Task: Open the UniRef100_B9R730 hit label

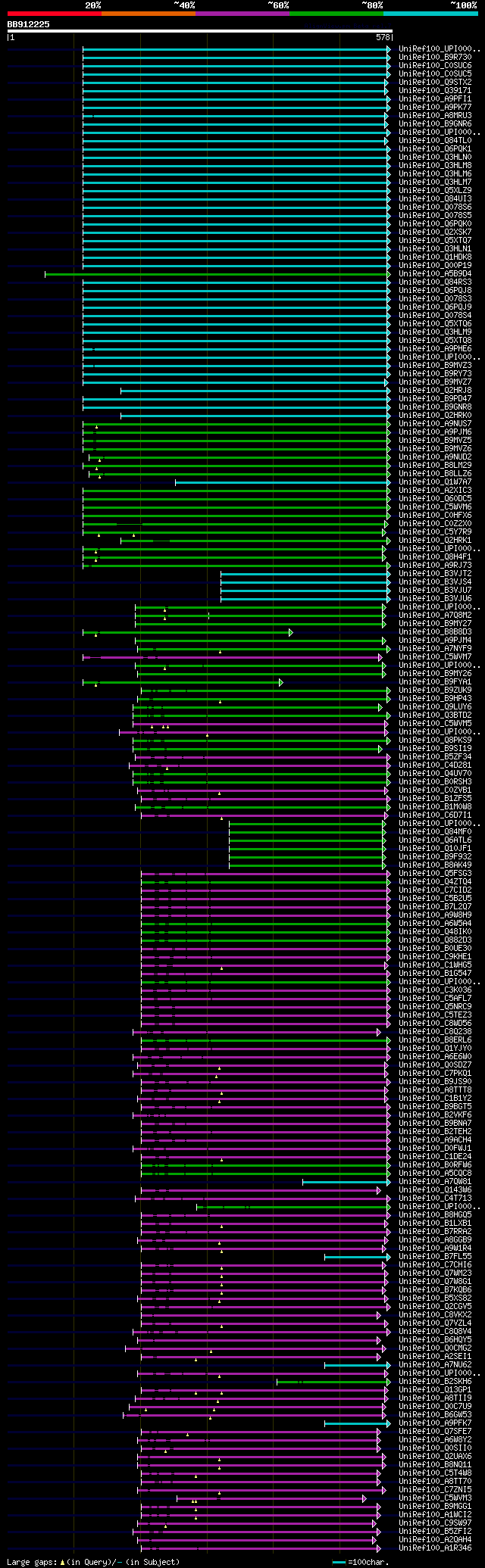Action: point(435,57)
